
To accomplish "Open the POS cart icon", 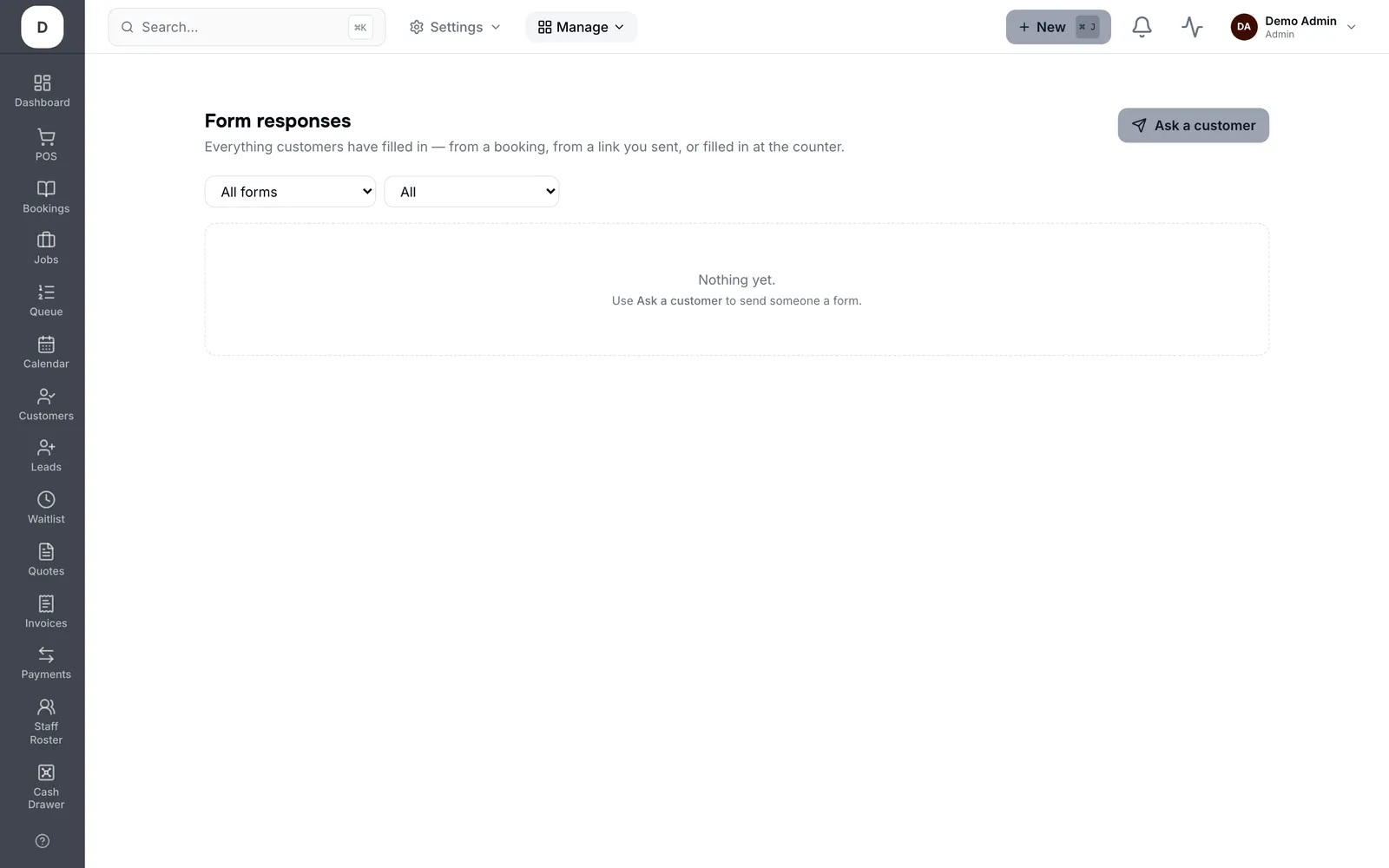I will point(46,137).
